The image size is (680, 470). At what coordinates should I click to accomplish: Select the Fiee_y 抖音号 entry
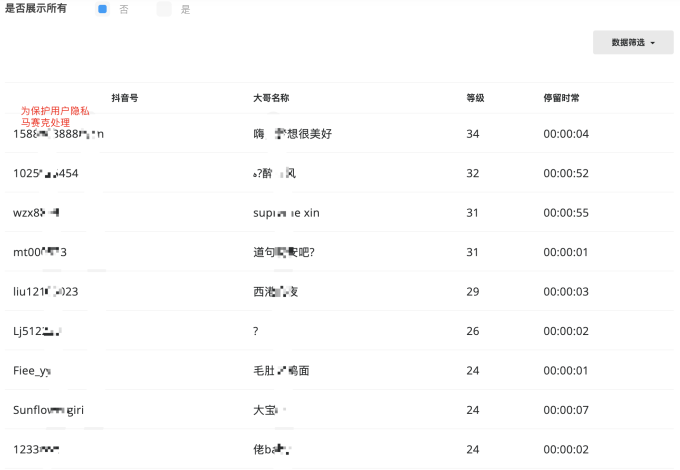32,371
